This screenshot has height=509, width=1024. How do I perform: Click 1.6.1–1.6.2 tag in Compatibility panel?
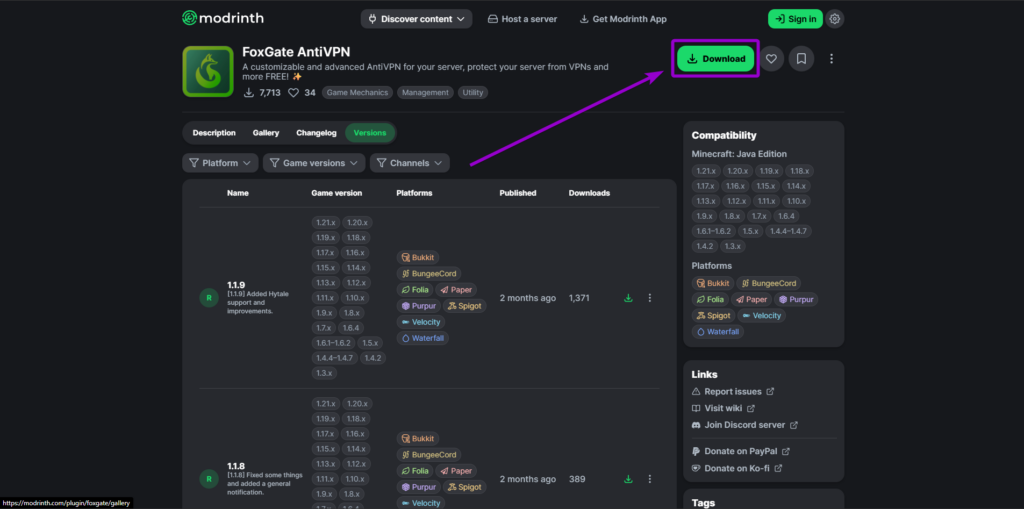[714, 231]
